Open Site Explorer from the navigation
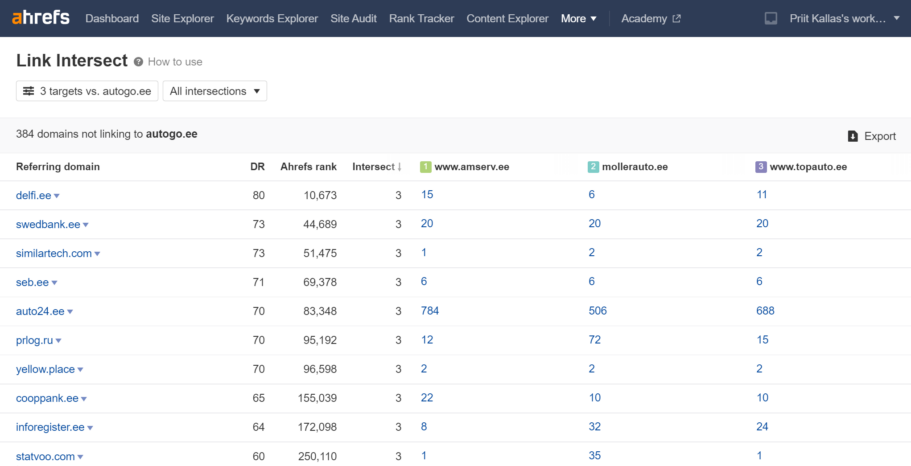 (x=182, y=19)
